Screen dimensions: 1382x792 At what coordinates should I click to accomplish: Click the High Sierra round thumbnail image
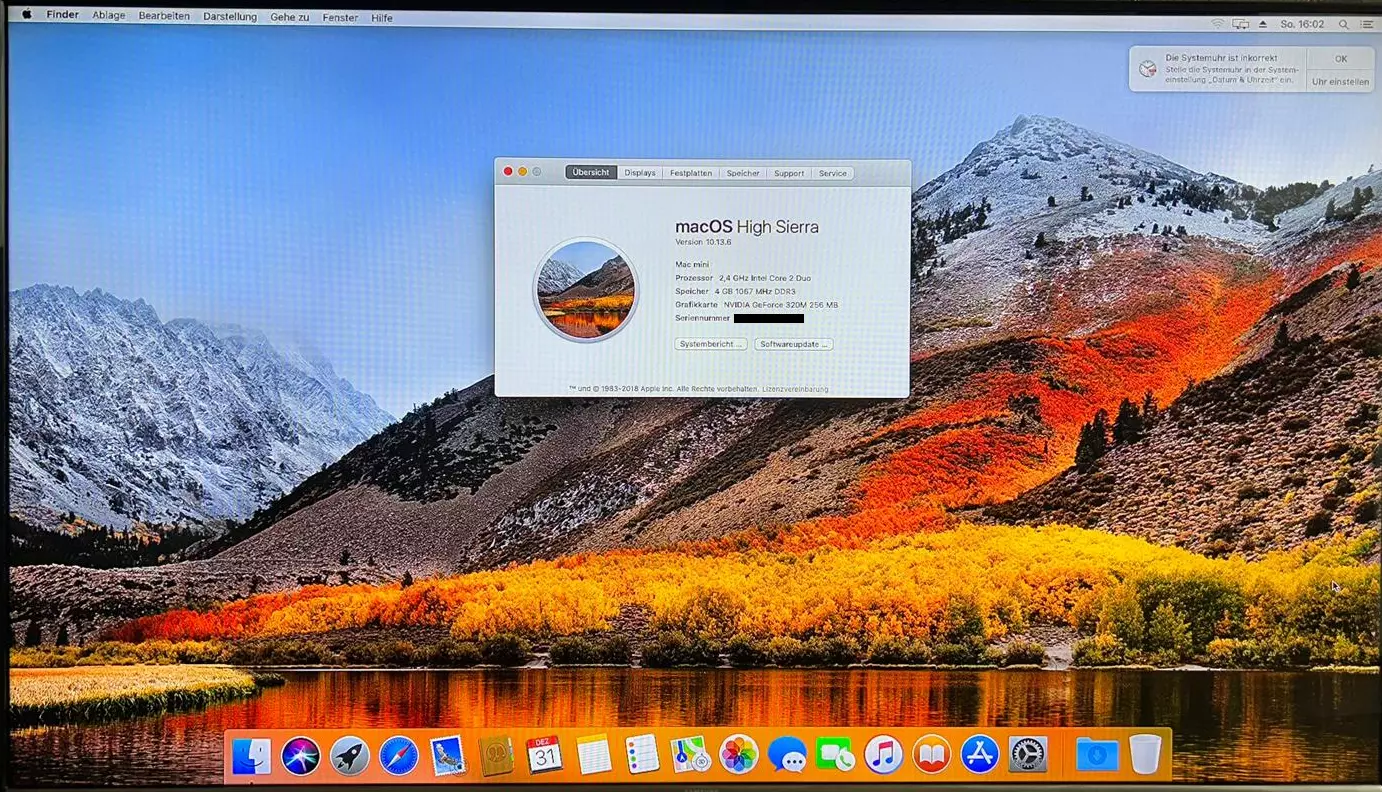(585, 290)
